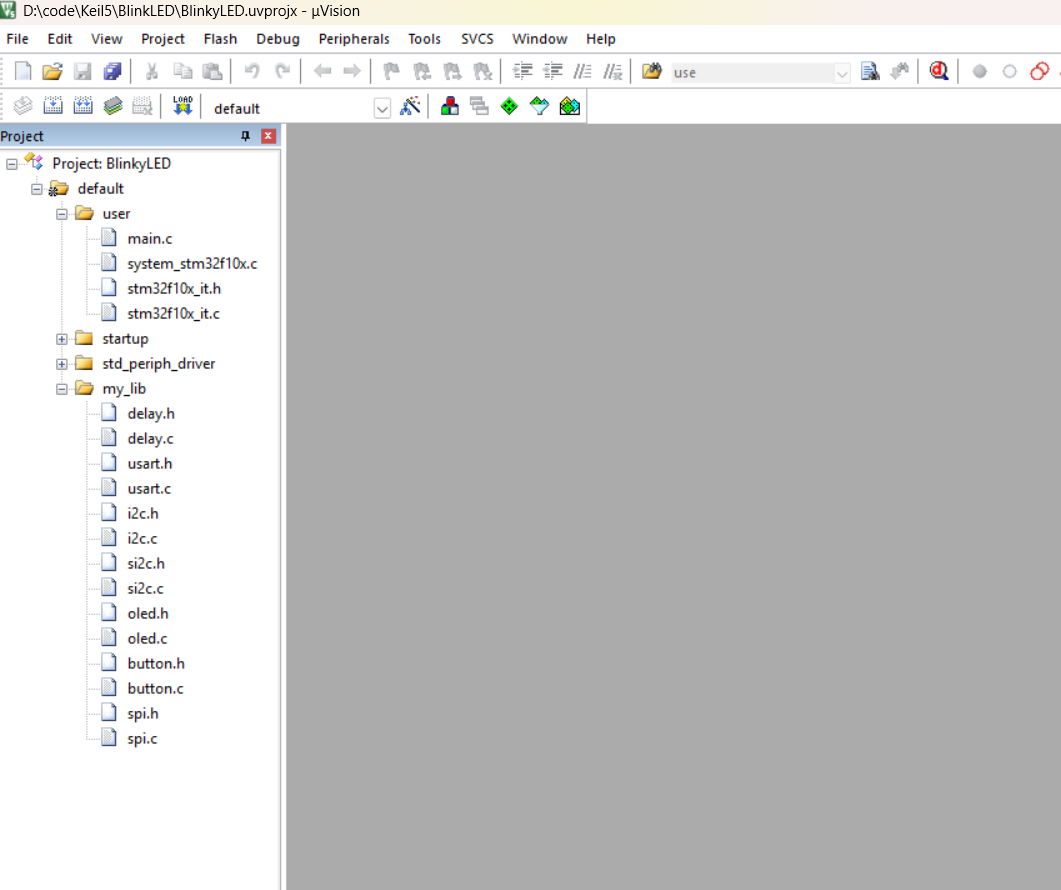Image resolution: width=1061 pixels, height=890 pixels.
Task: Pin the Project panel with pushpin icon
Action: point(245,136)
